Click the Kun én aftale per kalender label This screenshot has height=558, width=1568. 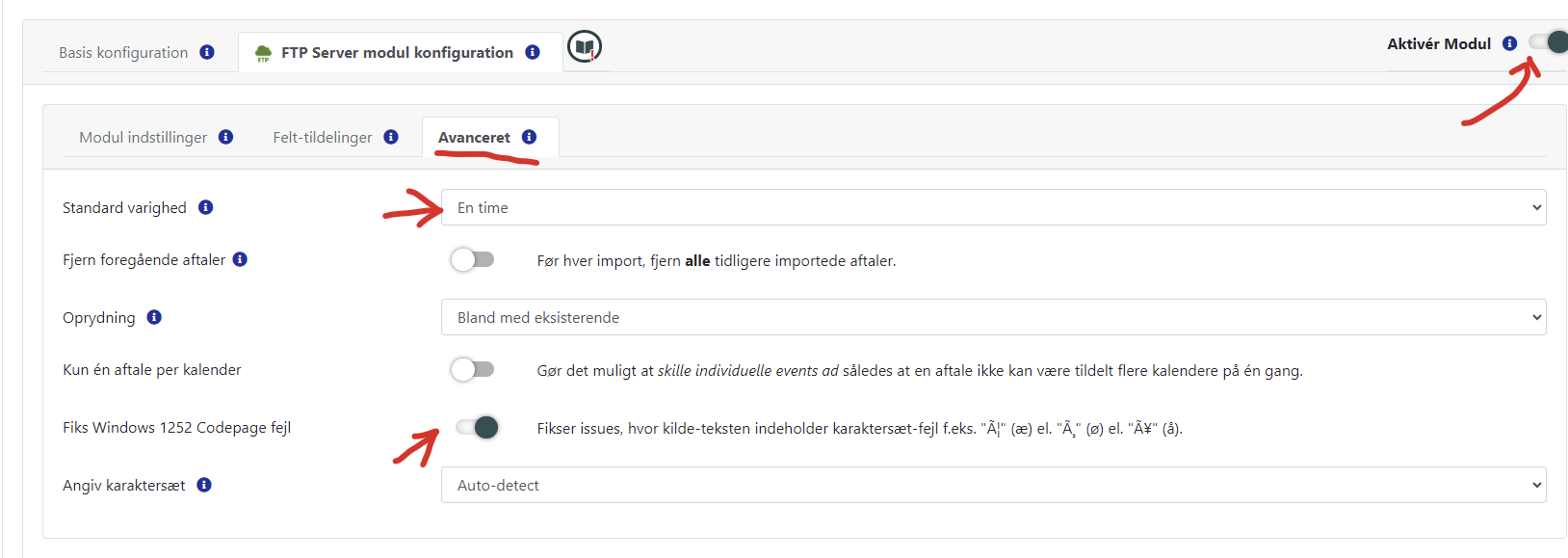pyautogui.click(x=152, y=369)
